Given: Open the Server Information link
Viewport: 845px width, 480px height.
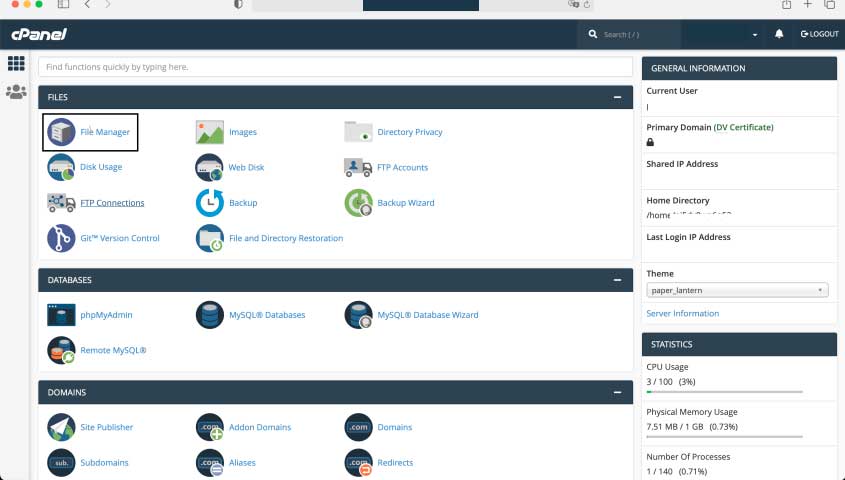Looking at the screenshot, I should (x=682, y=314).
